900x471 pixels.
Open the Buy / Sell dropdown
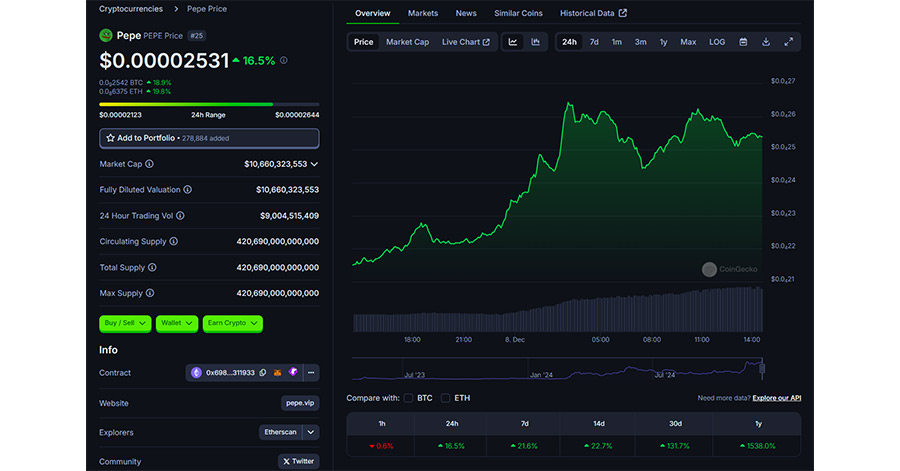click(125, 323)
